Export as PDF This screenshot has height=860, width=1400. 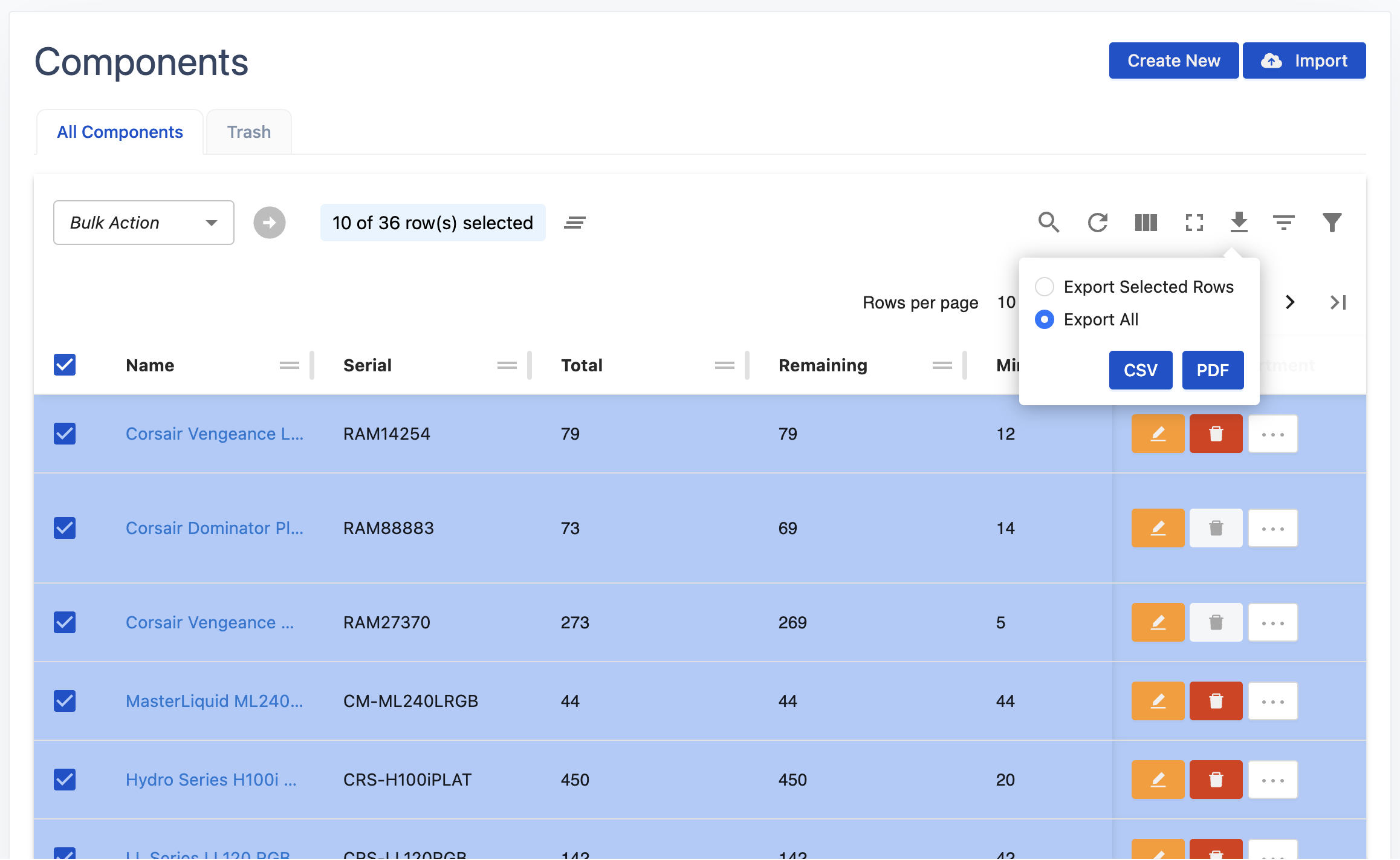1213,370
